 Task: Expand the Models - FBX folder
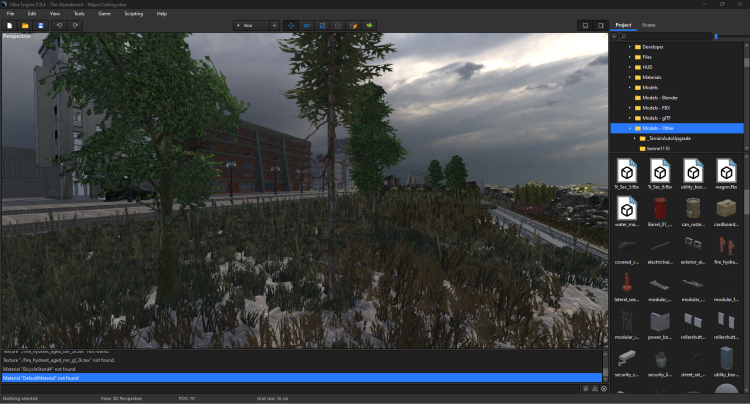(629, 108)
